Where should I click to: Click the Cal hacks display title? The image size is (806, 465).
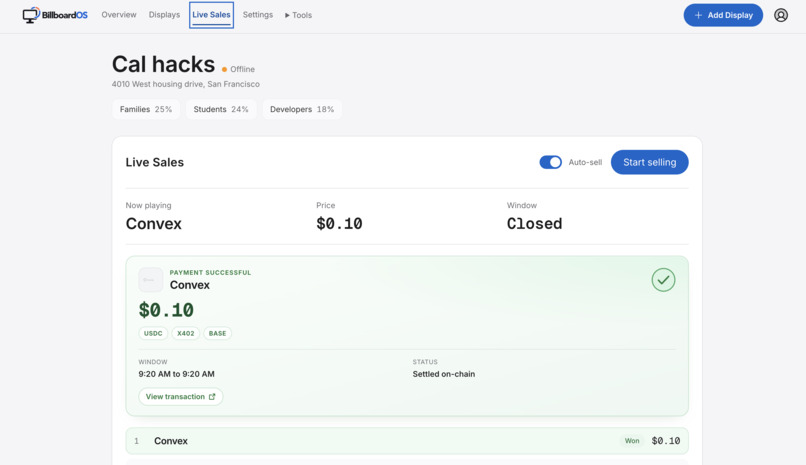163,64
